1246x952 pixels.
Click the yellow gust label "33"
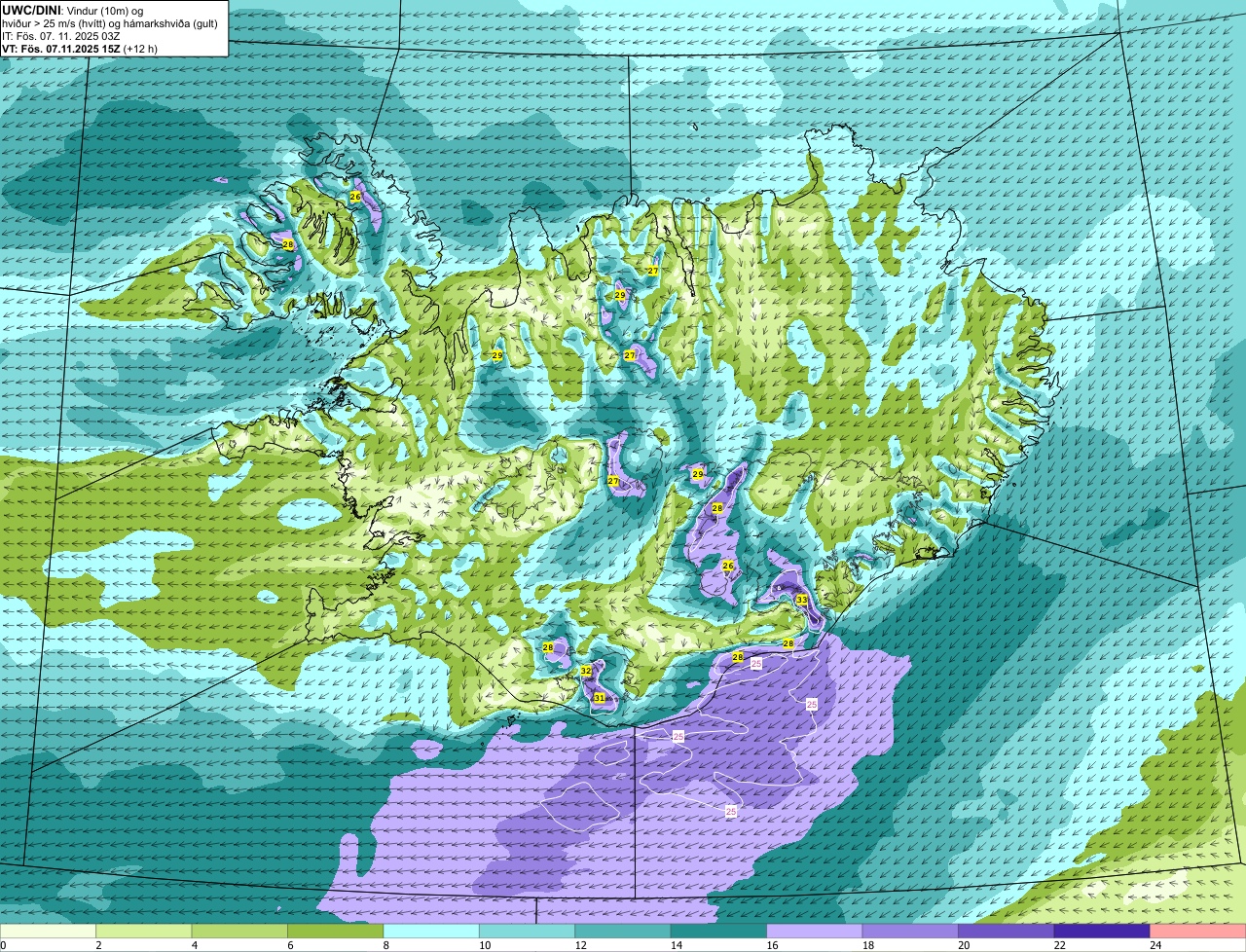[801, 600]
